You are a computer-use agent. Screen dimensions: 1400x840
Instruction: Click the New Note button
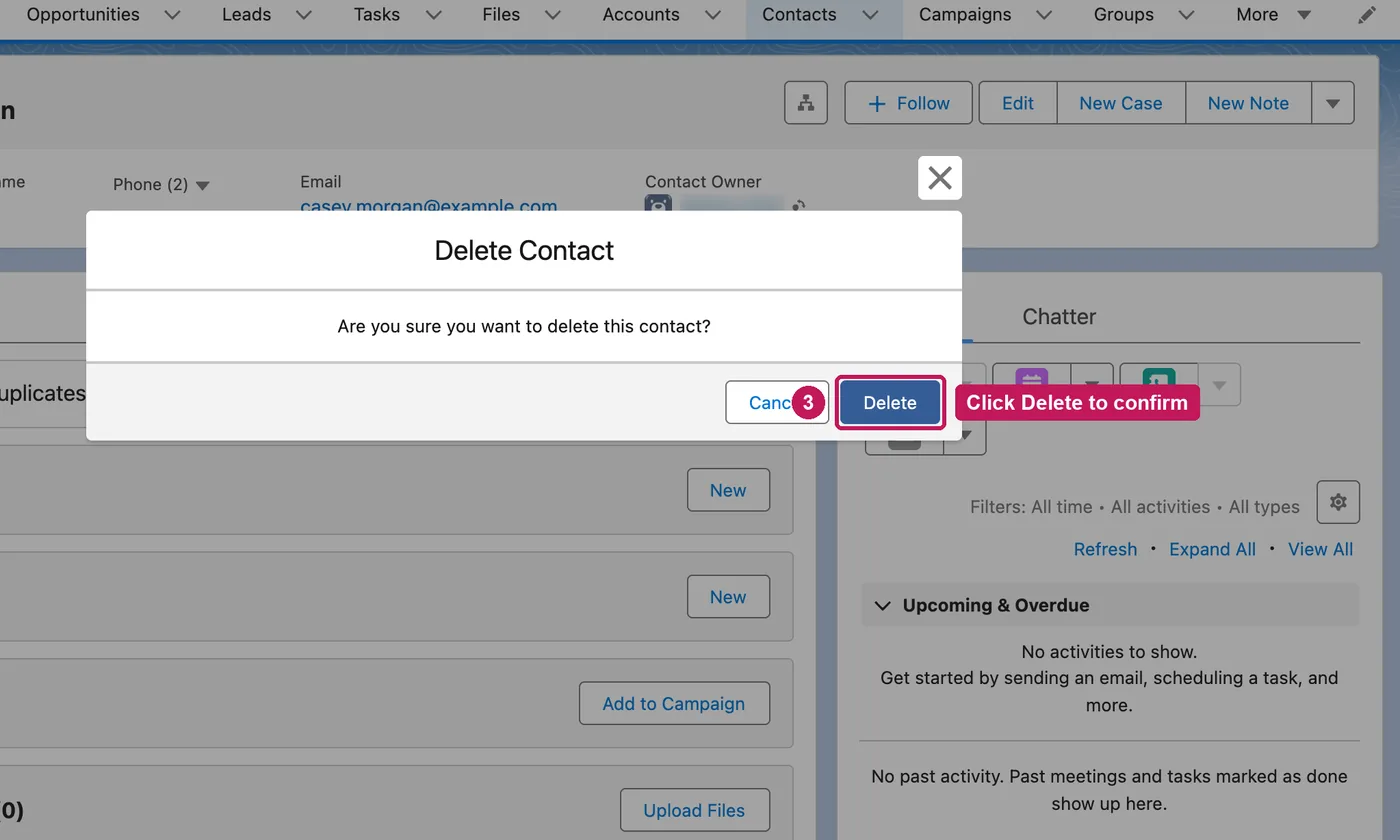1248,103
